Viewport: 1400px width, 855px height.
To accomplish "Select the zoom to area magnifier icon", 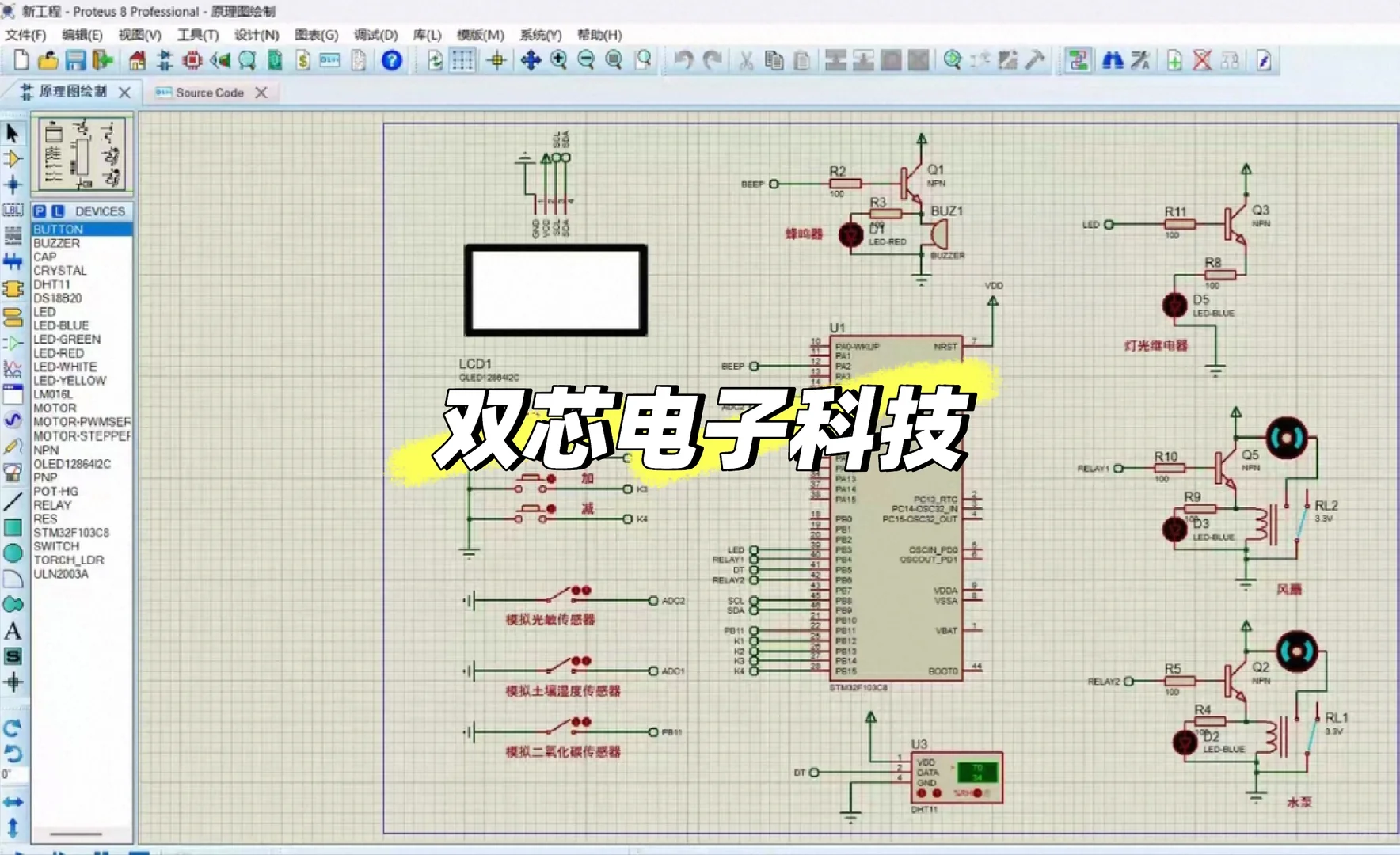I will 643,59.
